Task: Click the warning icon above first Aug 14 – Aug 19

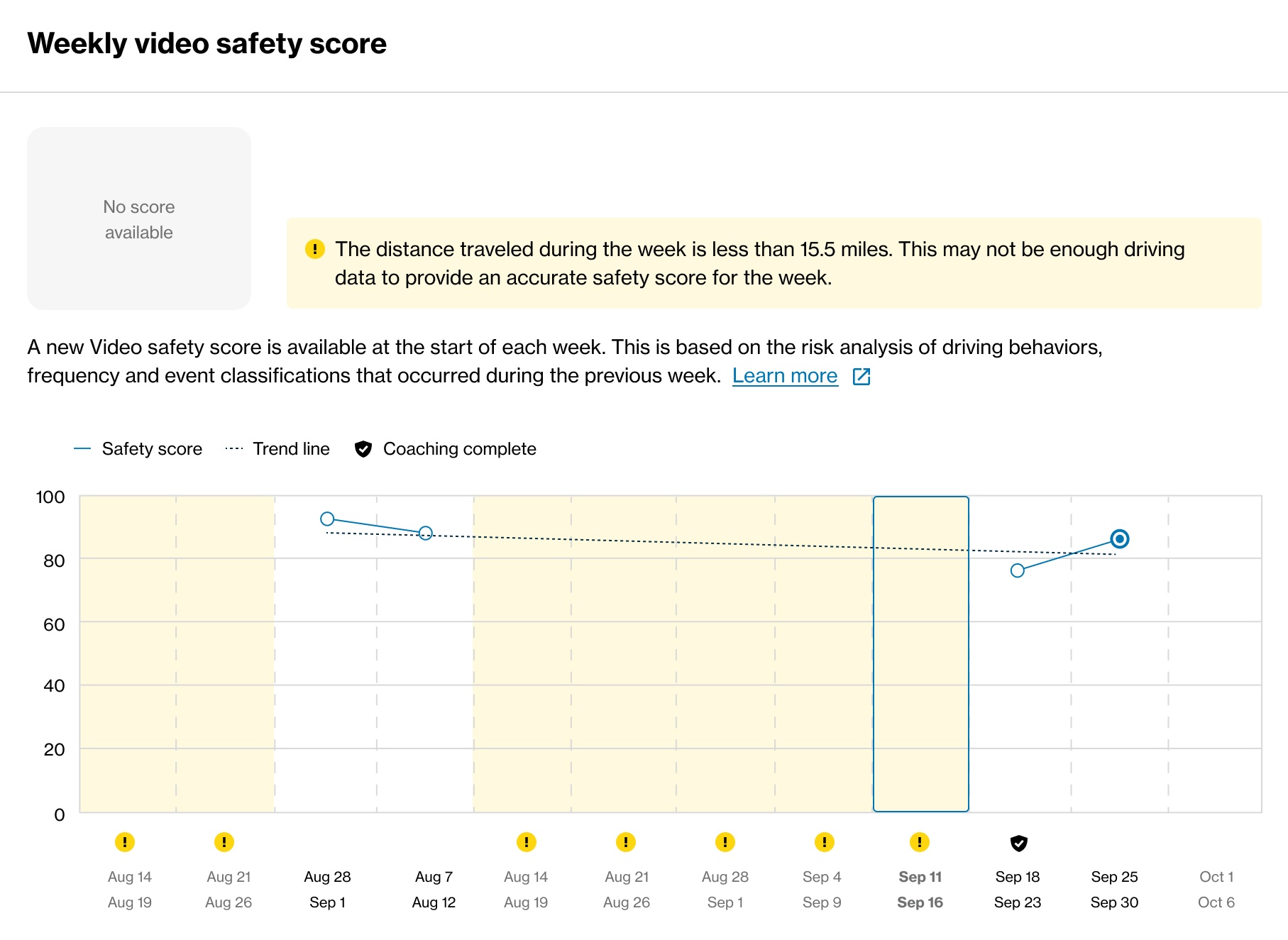Action: click(x=125, y=842)
